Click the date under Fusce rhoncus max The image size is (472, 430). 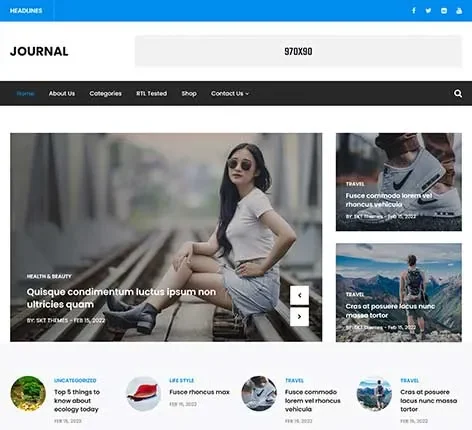[183, 404]
